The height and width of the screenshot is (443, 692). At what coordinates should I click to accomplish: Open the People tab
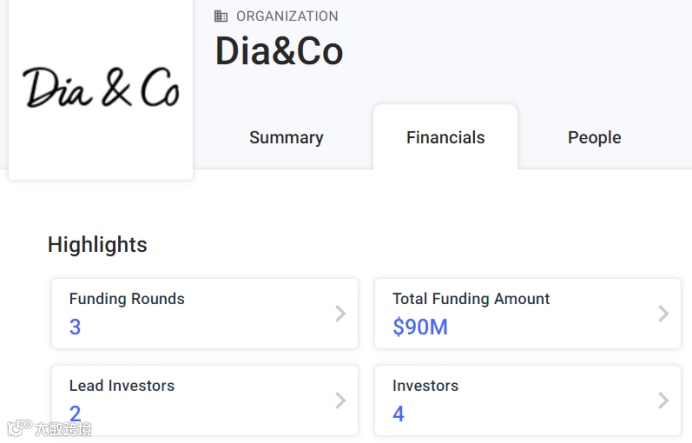pyautogui.click(x=594, y=138)
